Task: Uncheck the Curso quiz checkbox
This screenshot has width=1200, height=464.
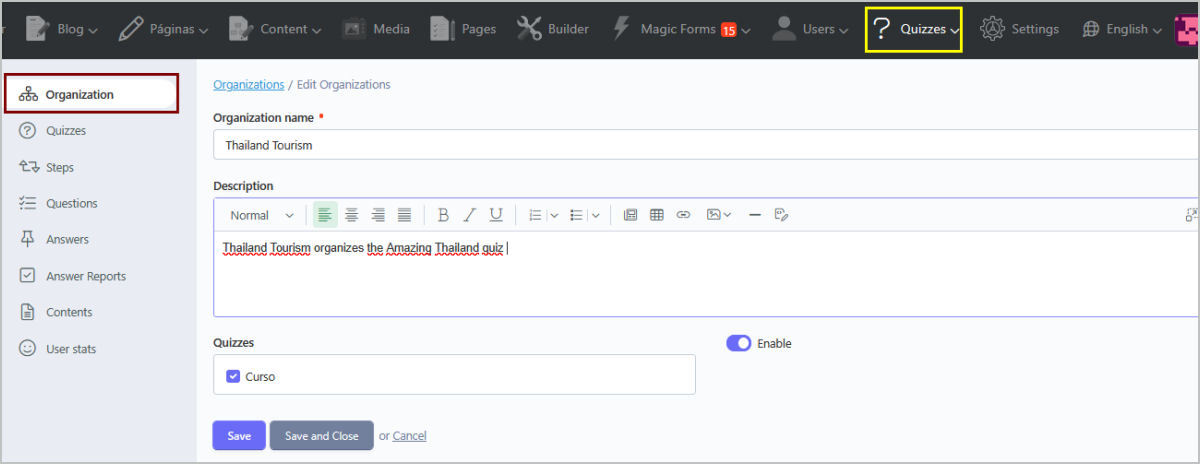Action: point(233,377)
